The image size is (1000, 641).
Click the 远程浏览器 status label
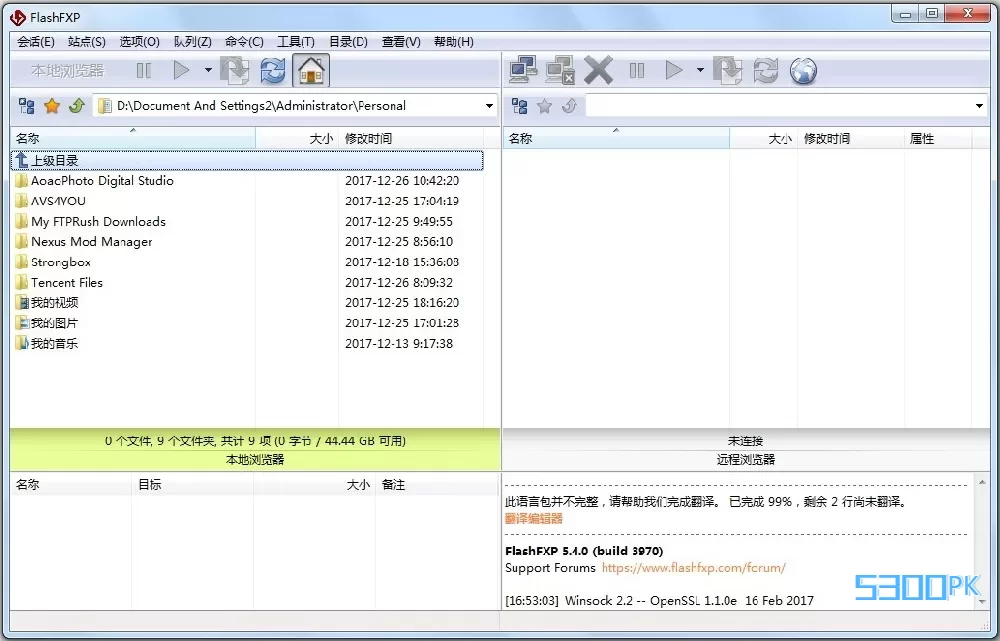click(746, 459)
